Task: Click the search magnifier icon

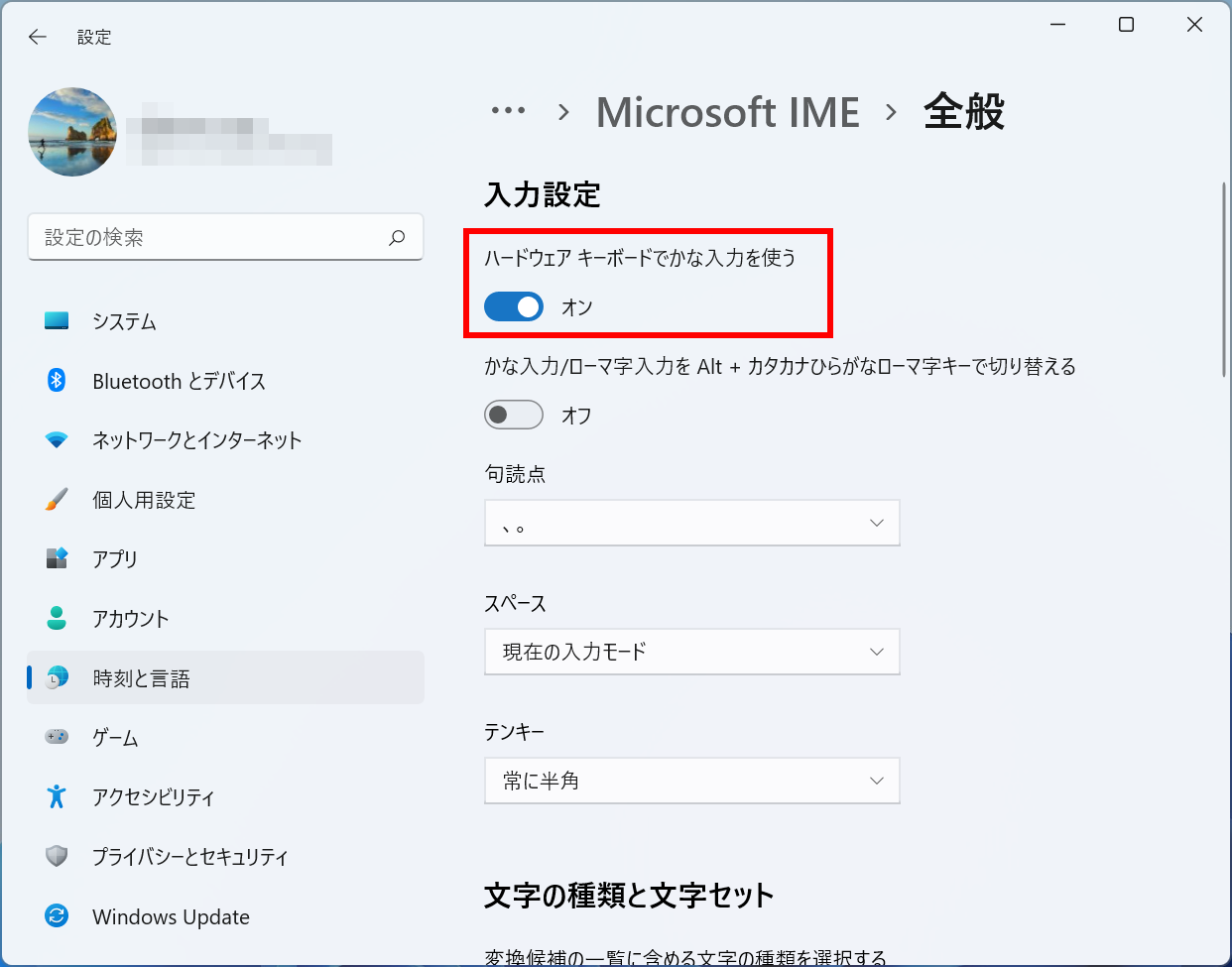Action: click(397, 238)
